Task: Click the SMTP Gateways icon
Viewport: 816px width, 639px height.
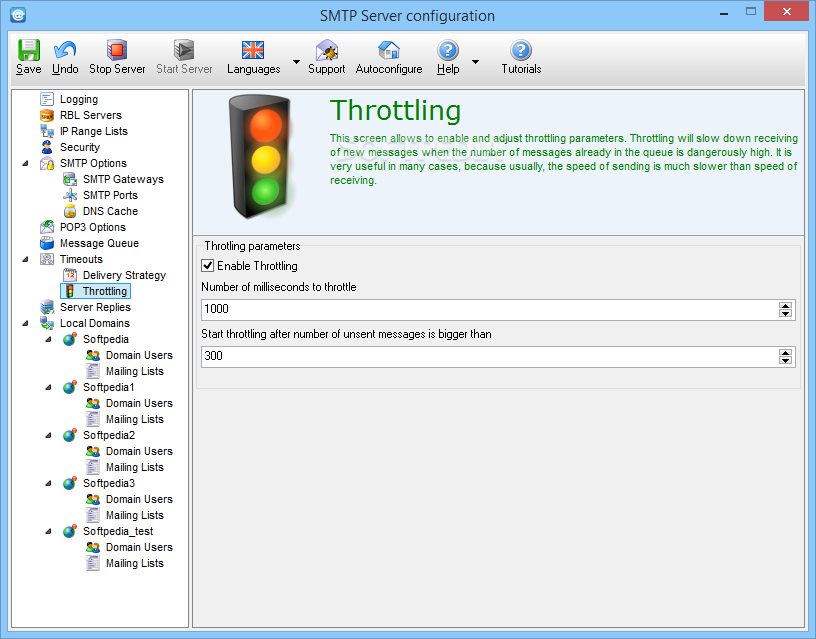Action: (70, 180)
